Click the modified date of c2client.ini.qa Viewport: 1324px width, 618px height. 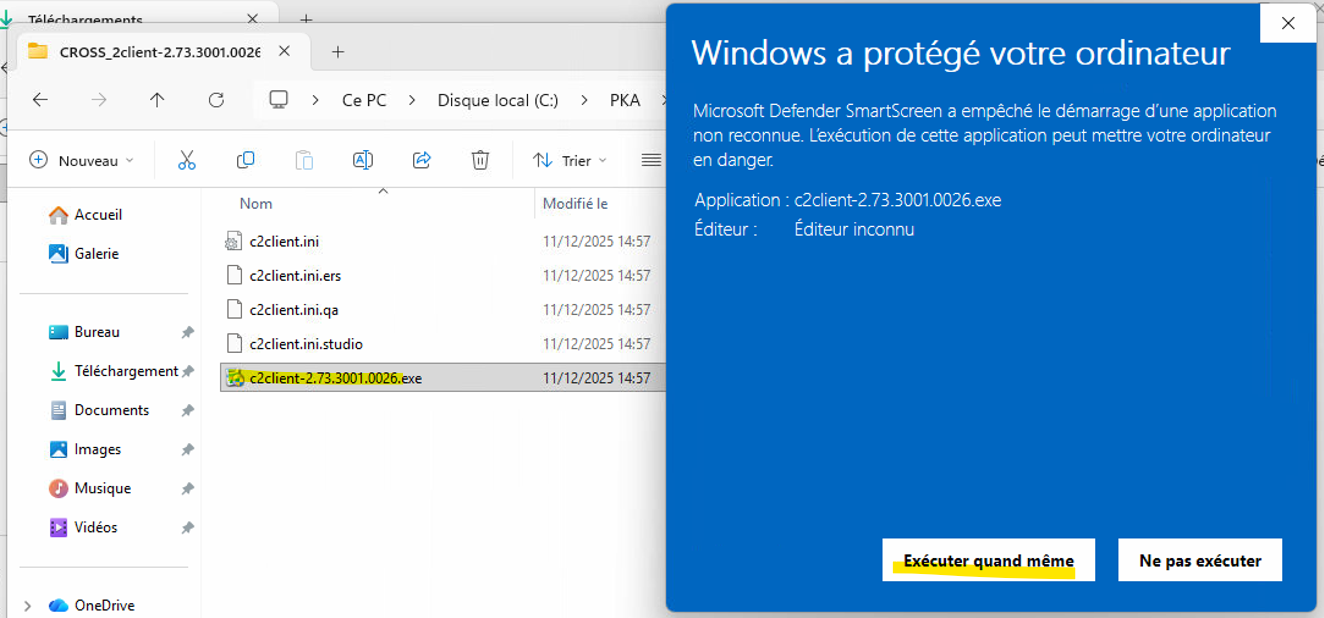click(x=597, y=309)
